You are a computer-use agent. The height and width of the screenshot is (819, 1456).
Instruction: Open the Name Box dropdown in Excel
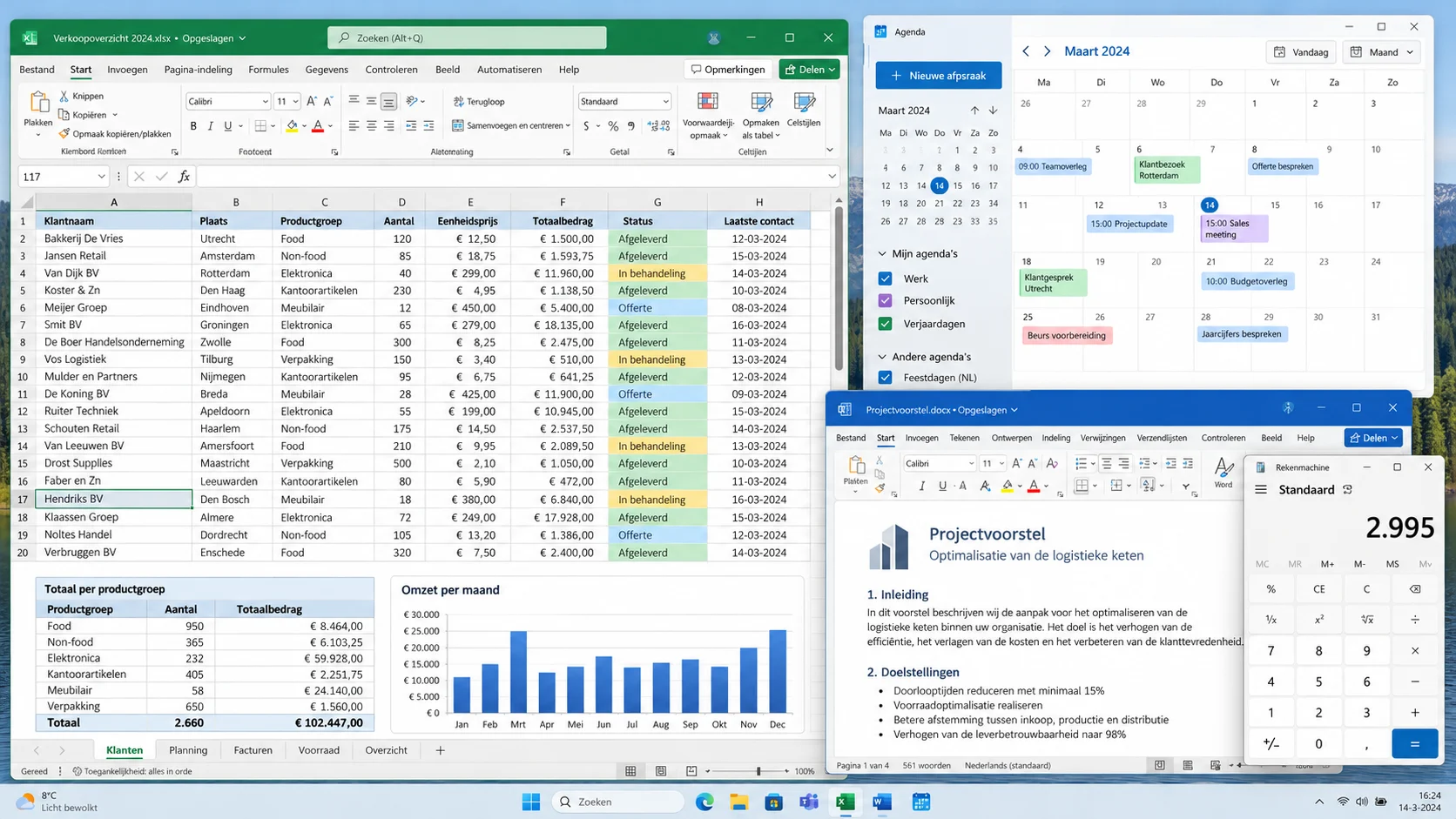101,177
